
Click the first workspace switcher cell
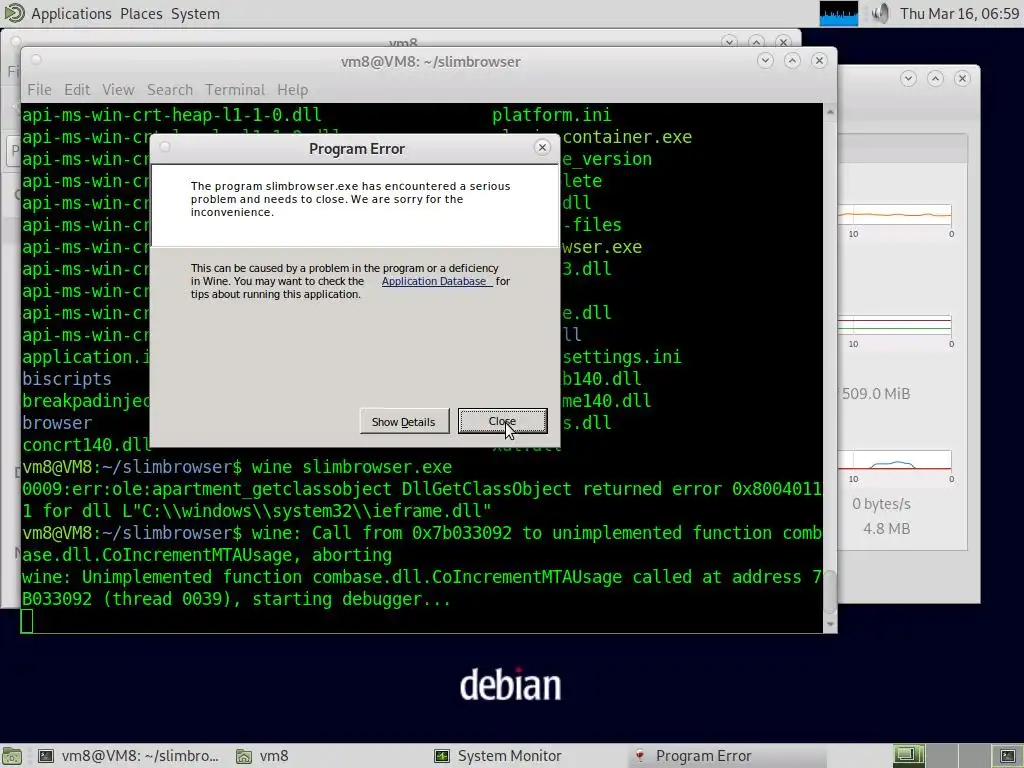click(909, 756)
